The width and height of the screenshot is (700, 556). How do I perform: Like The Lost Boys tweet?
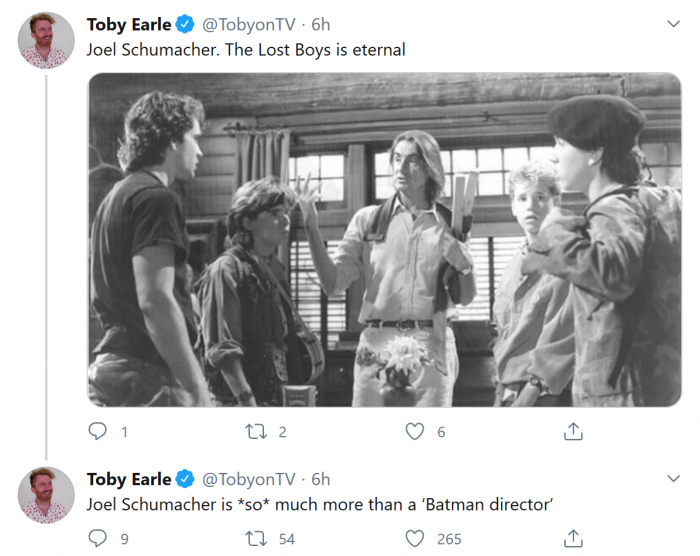point(414,431)
